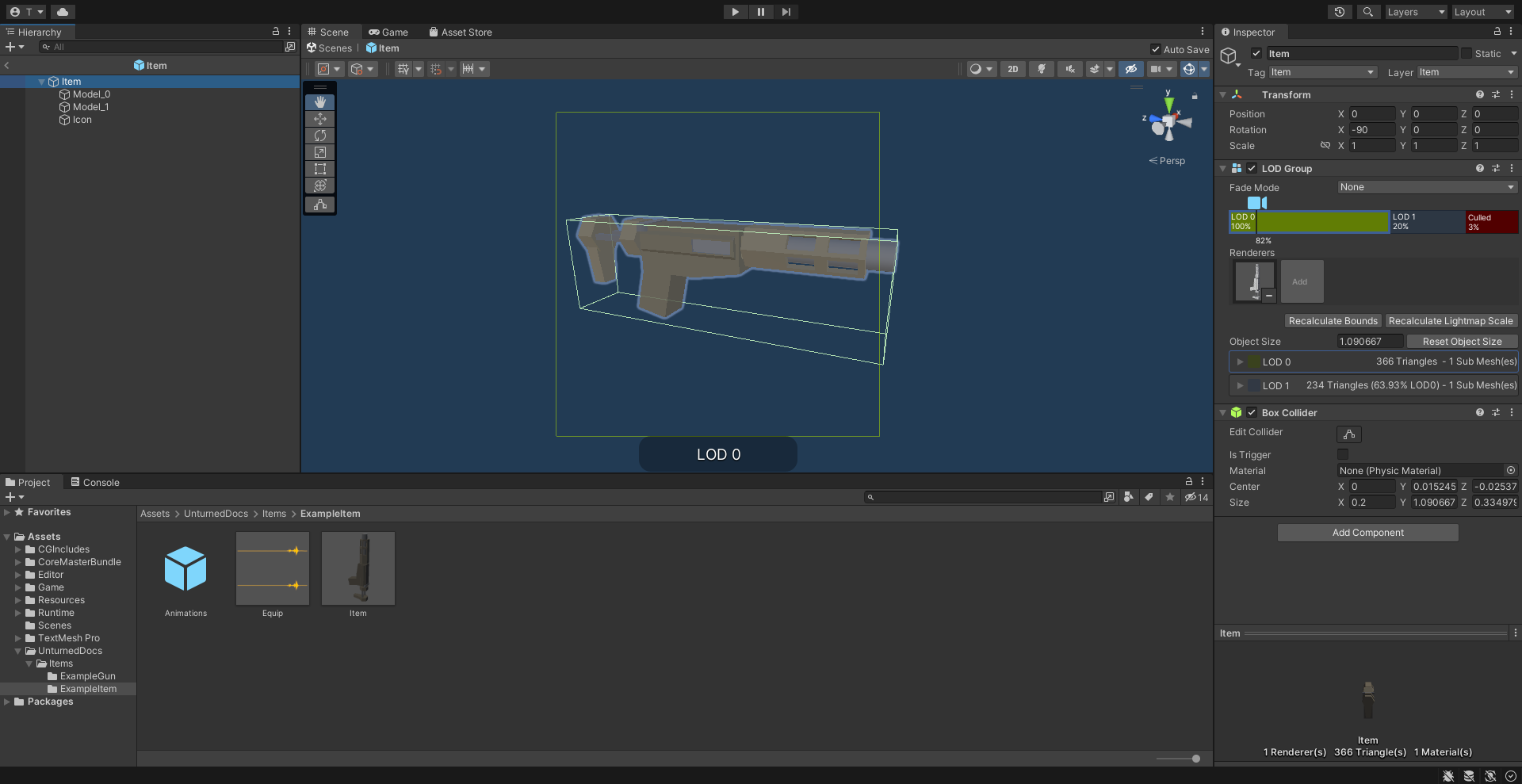
Task: Enable the Is Trigger checkbox
Action: point(1342,454)
